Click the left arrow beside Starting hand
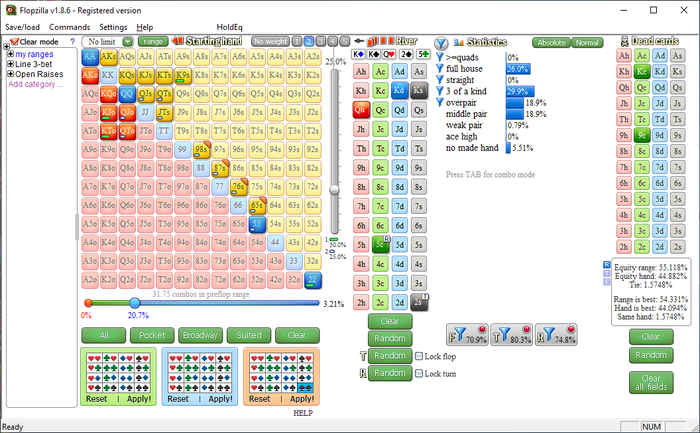 177,42
